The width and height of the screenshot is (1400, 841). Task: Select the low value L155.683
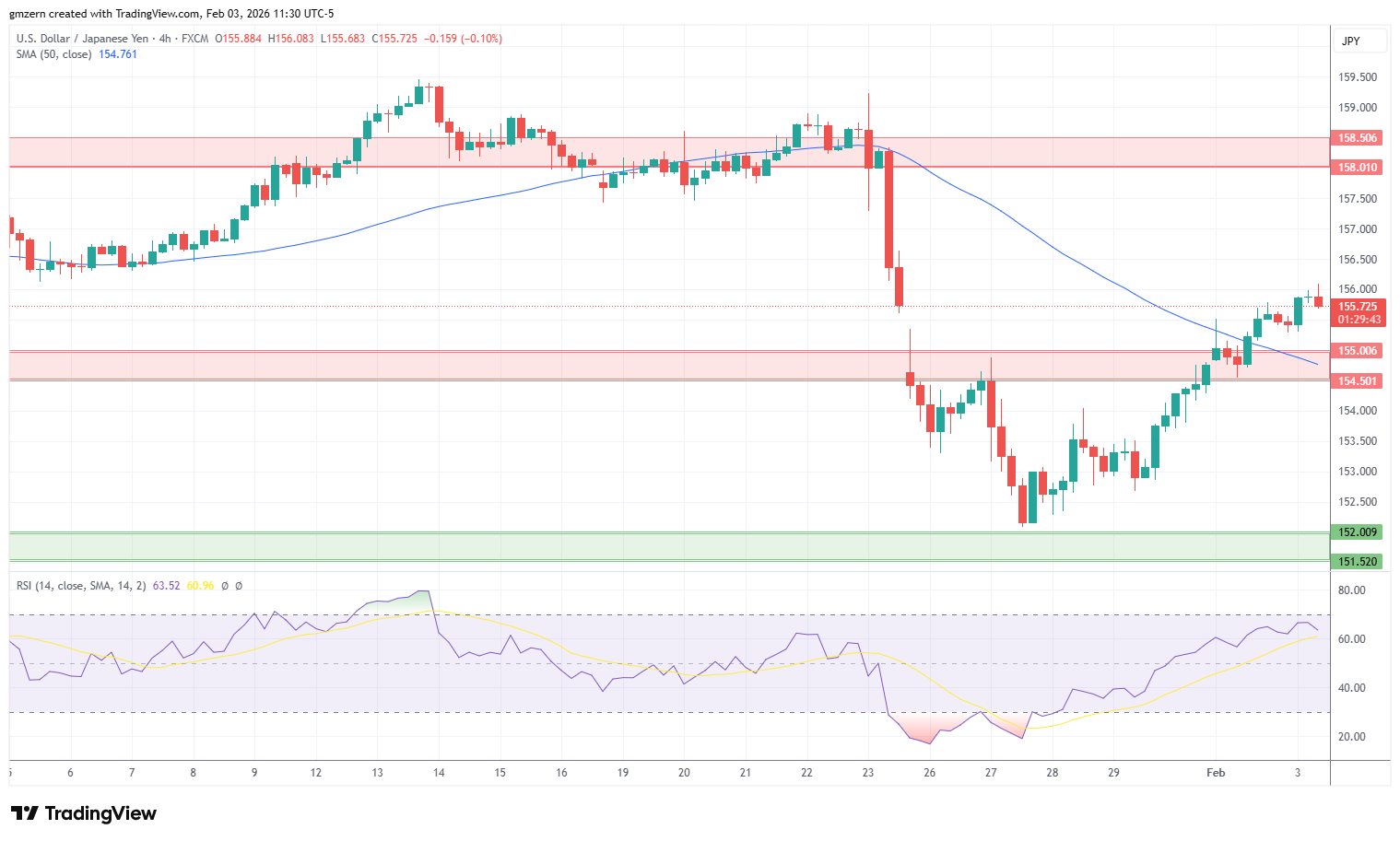pos(342,39)
